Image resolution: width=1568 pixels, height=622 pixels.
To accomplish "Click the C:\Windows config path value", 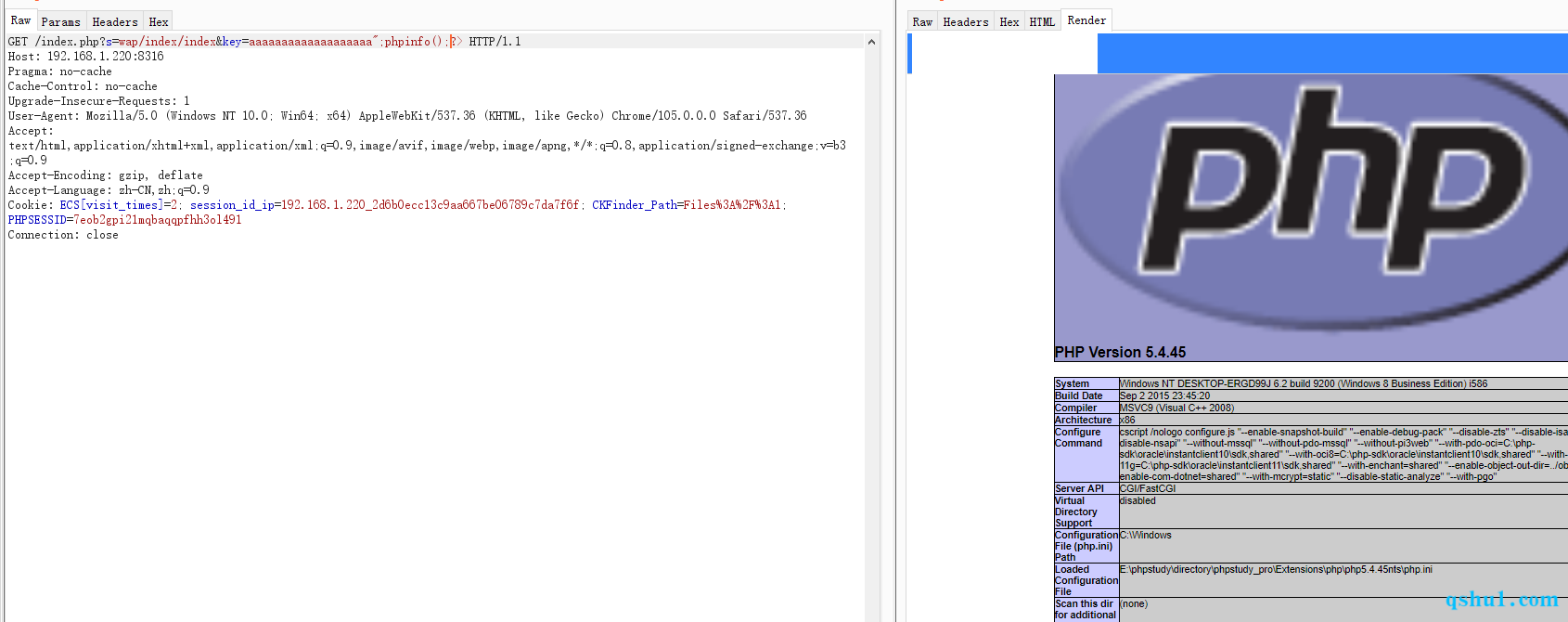I will (1146, 535).
